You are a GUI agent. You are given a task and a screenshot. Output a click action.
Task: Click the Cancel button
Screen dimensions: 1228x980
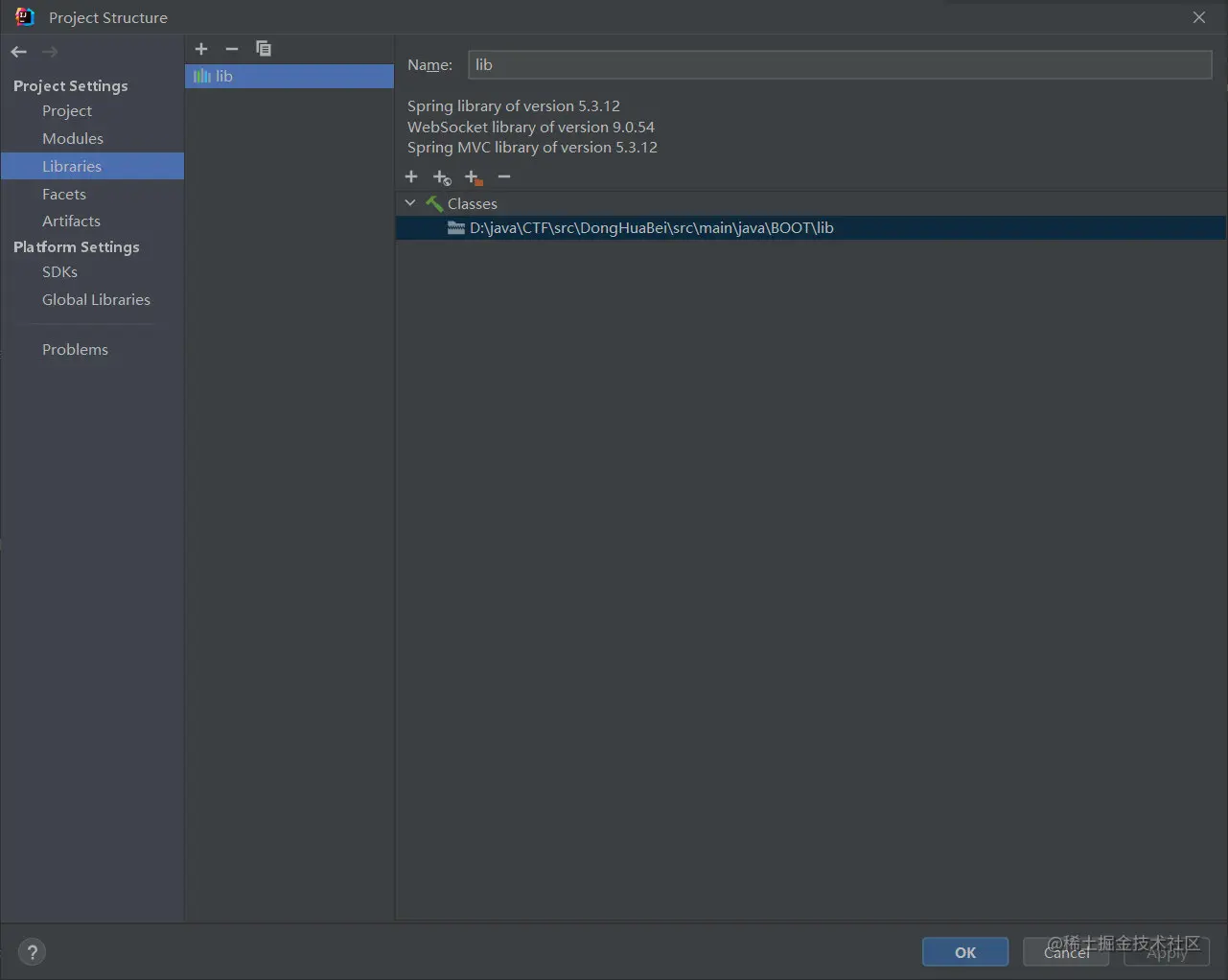(x=1066, y=952)
